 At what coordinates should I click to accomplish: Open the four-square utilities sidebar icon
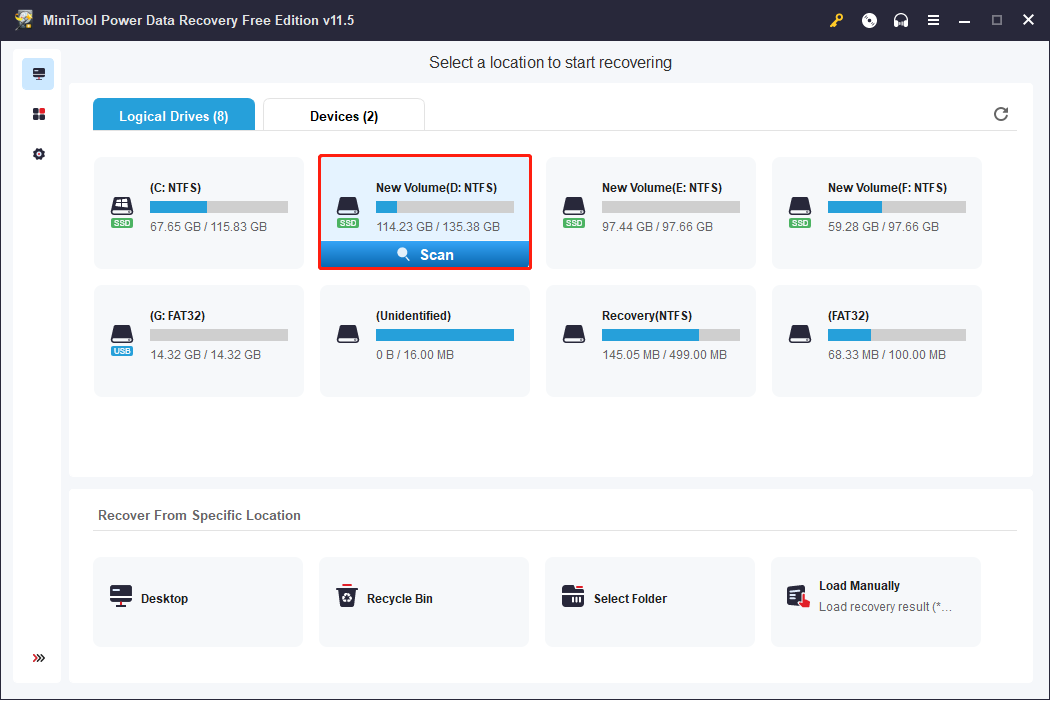coord(39,114)
